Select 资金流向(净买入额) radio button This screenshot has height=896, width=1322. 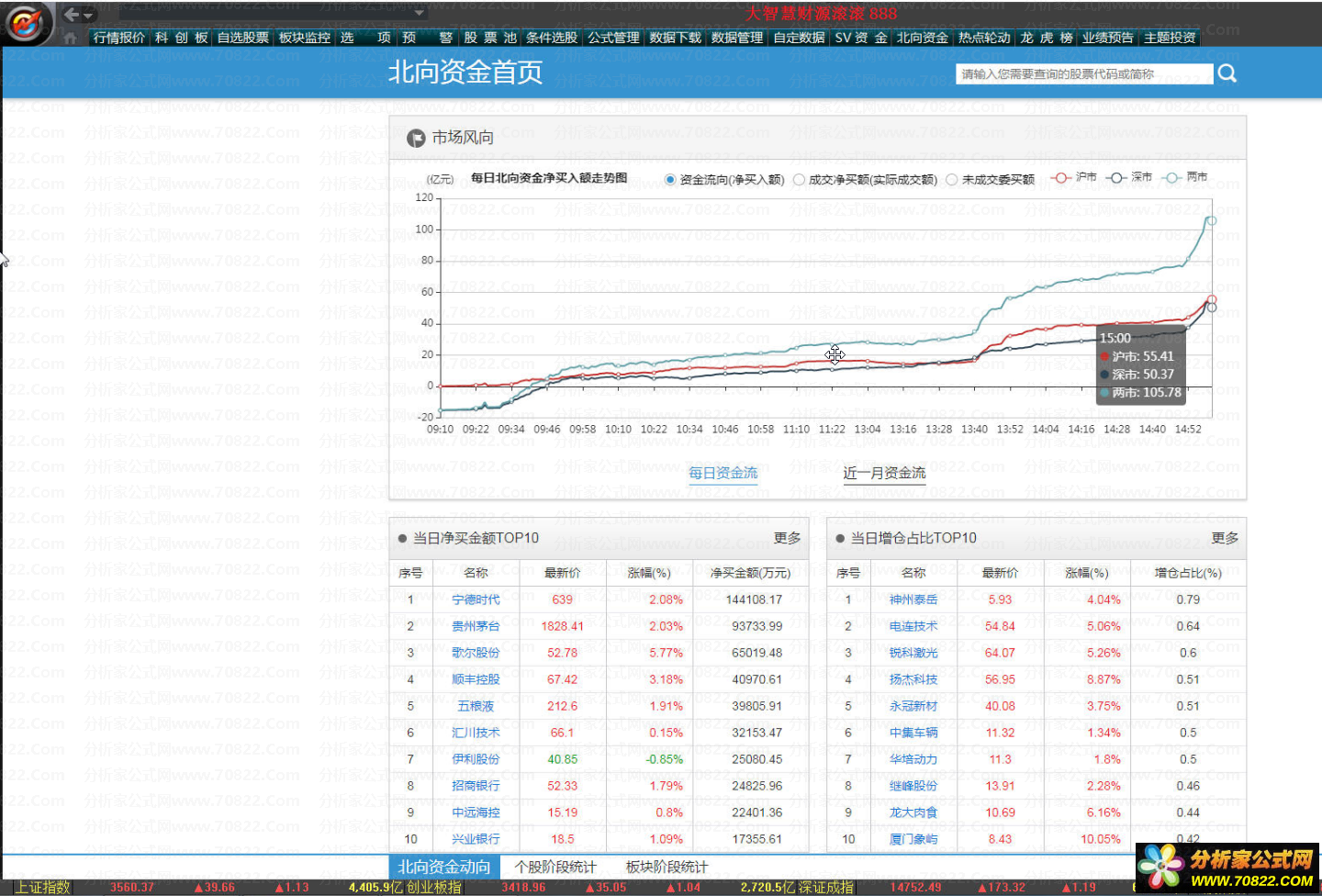[670, 180]
